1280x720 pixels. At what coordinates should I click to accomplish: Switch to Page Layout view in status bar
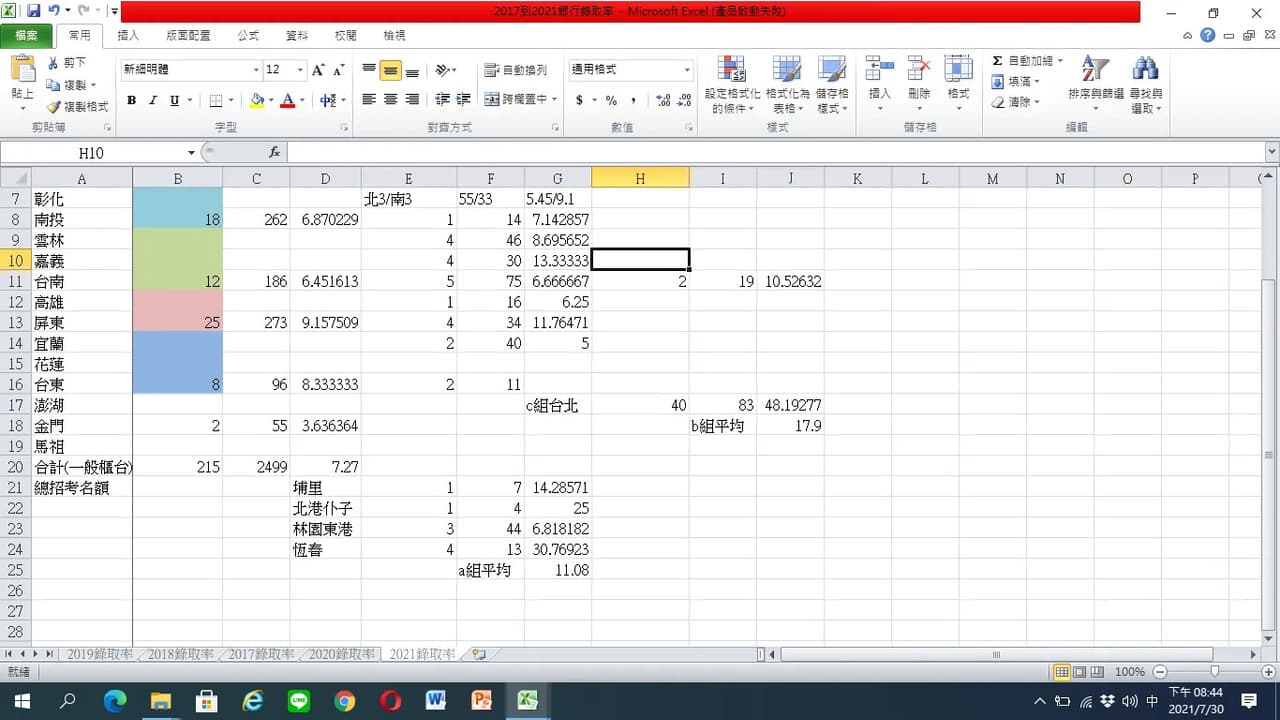tap(1080, 672)
